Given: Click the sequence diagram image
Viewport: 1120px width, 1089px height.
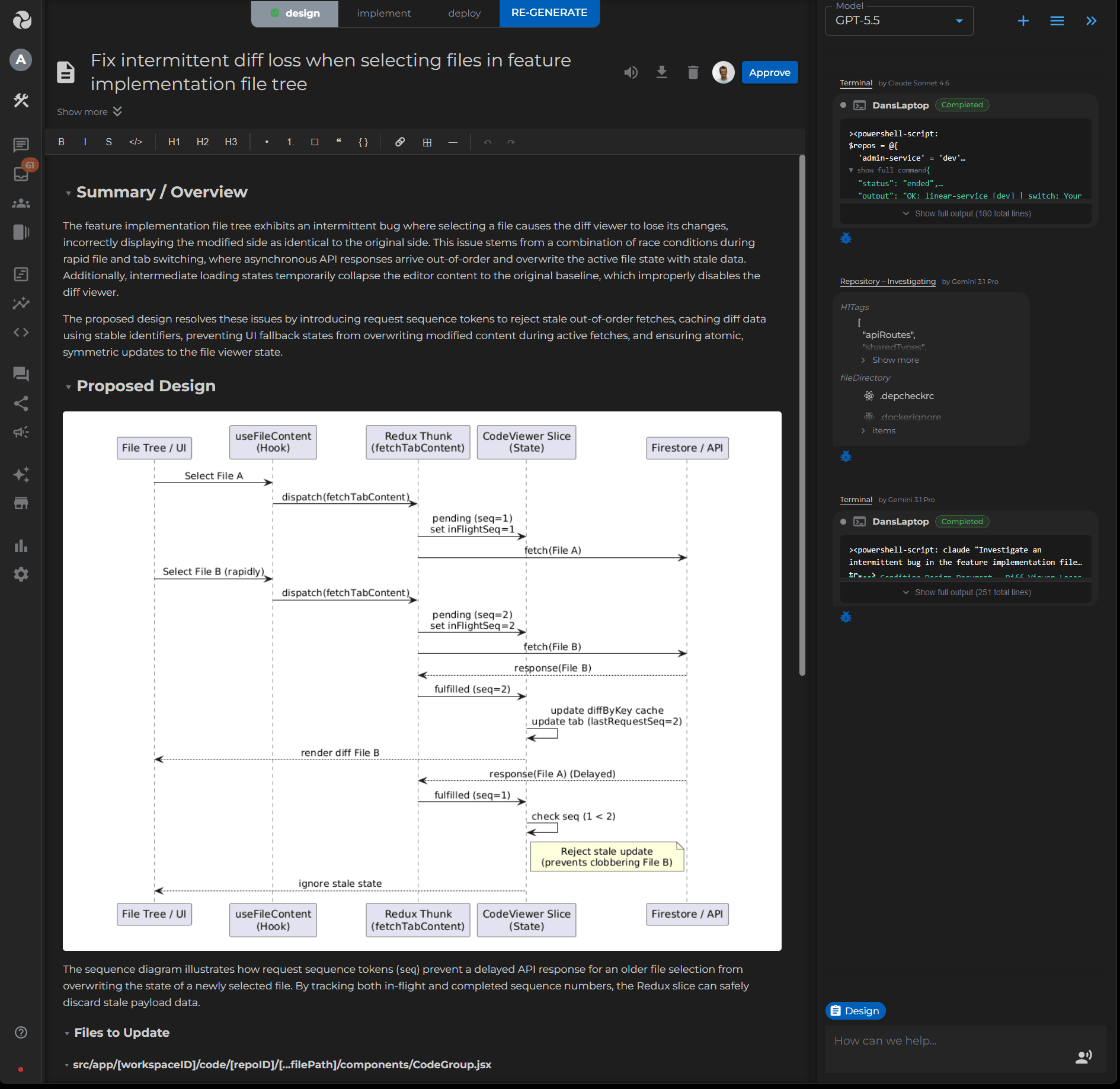Looking at the screenshot, I should (422, 681).
